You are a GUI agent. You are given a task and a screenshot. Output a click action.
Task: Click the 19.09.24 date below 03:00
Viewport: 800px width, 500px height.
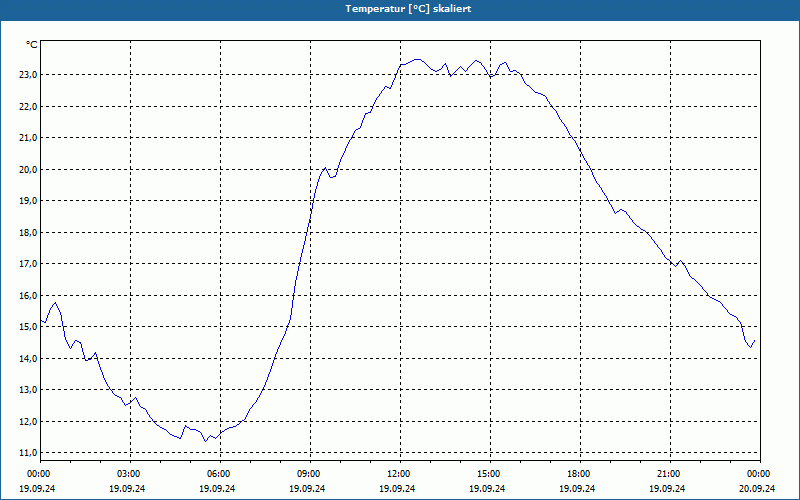tap(127, 488)
